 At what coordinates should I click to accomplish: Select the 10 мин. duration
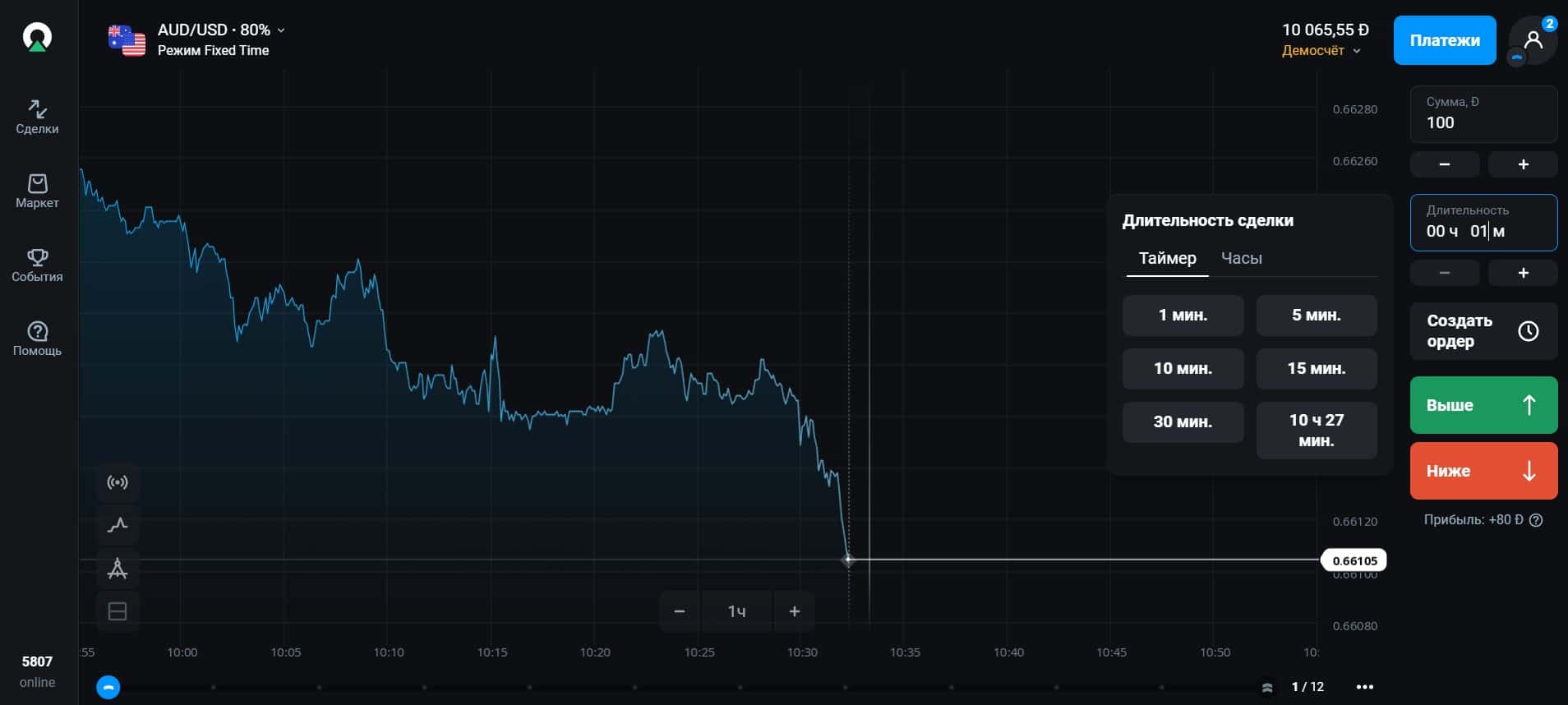coord(1183,369)
